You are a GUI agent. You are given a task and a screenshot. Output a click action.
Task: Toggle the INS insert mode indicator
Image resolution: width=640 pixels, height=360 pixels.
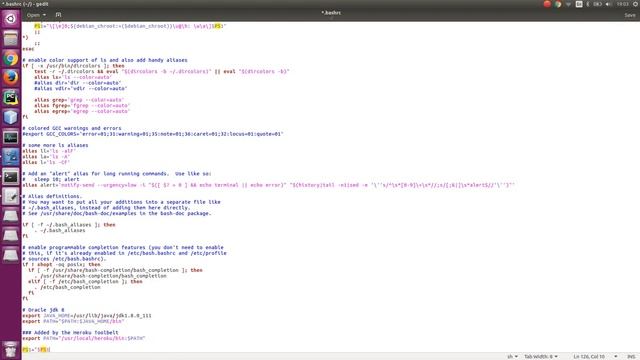(631, 357)
